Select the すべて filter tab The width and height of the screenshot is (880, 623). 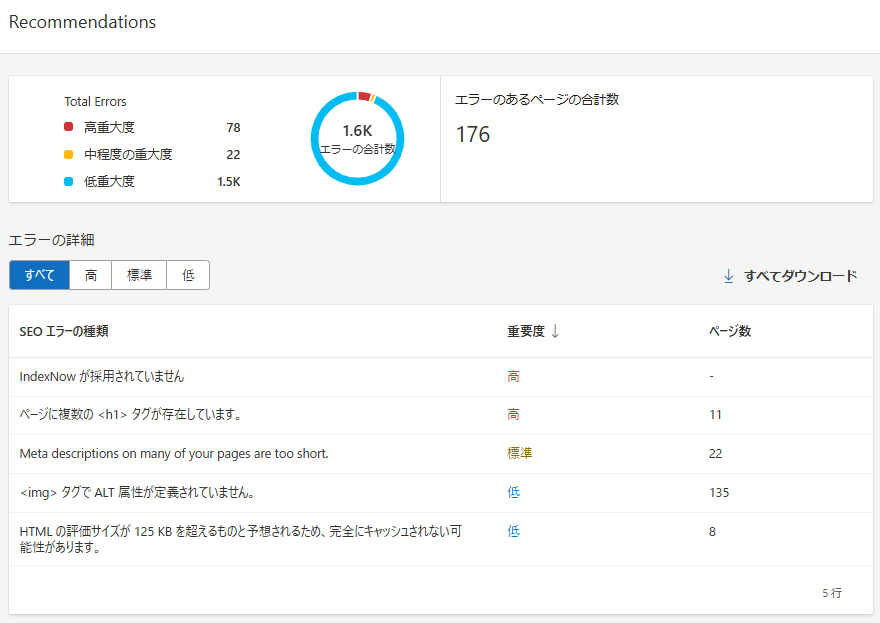point(39,275)
